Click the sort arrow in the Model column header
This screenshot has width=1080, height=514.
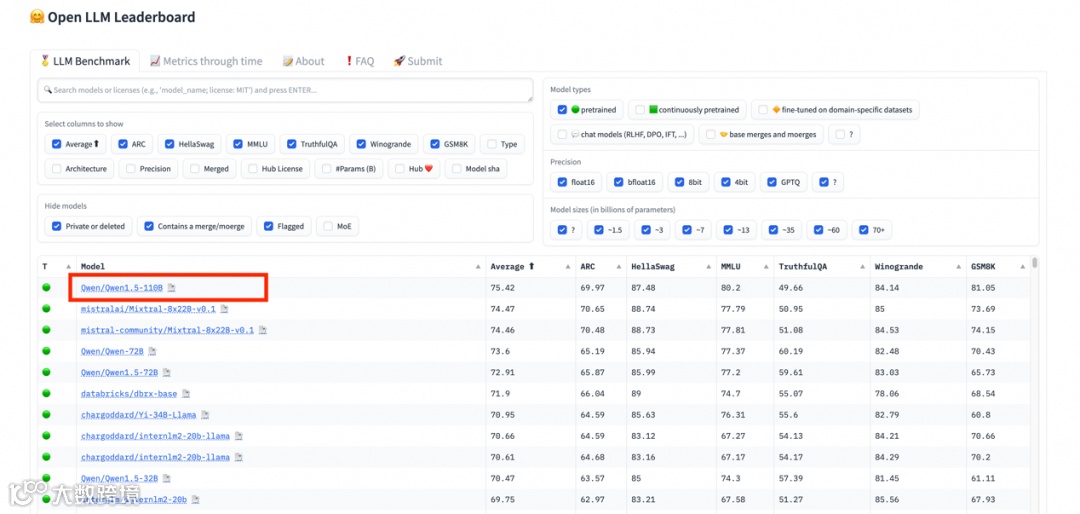(479, 267)
